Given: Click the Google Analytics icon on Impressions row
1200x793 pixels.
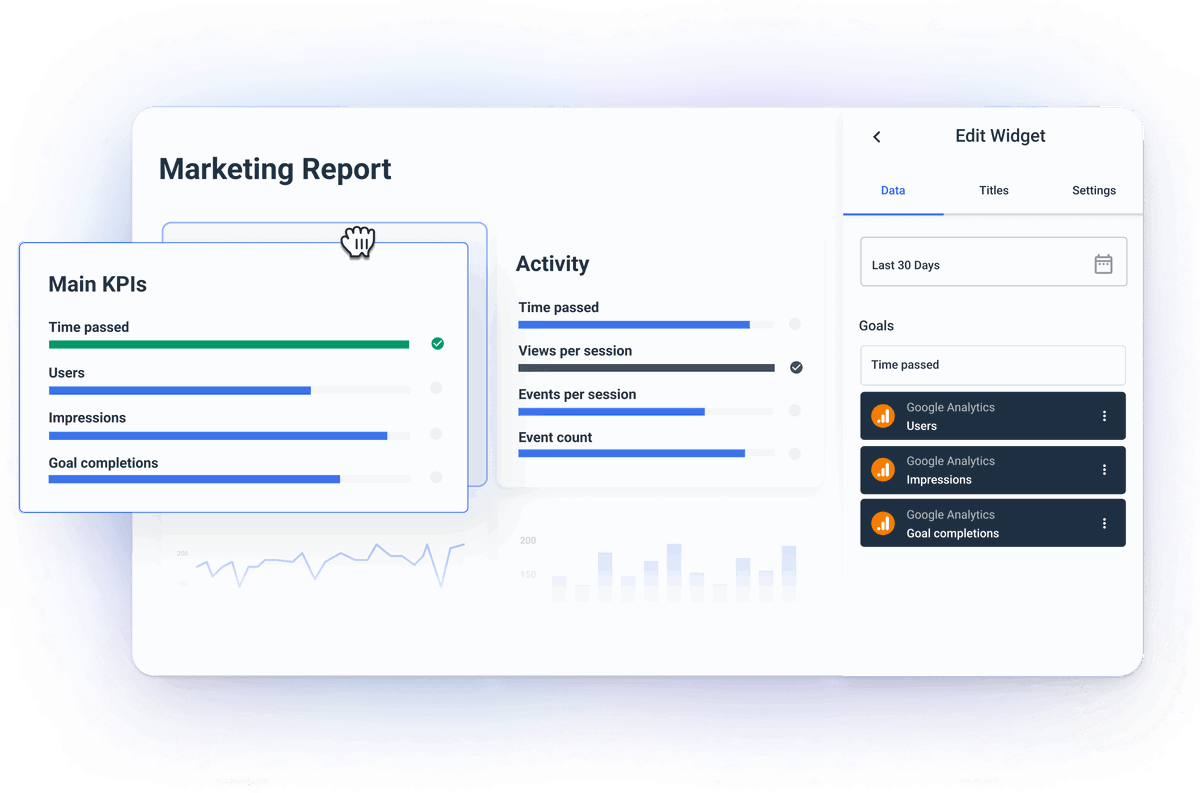Looking at the screenshot, I should [882, 469].
